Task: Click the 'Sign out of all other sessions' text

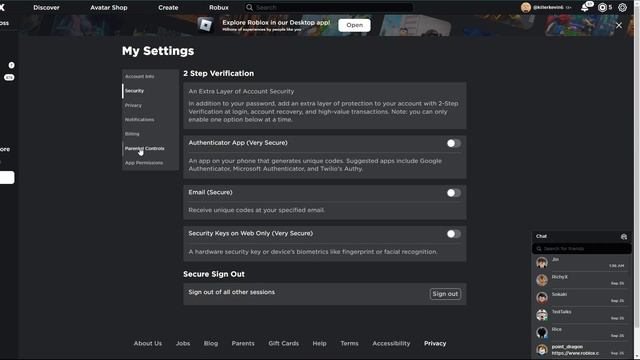Action: pyautogui.click(x=231, y=292)
